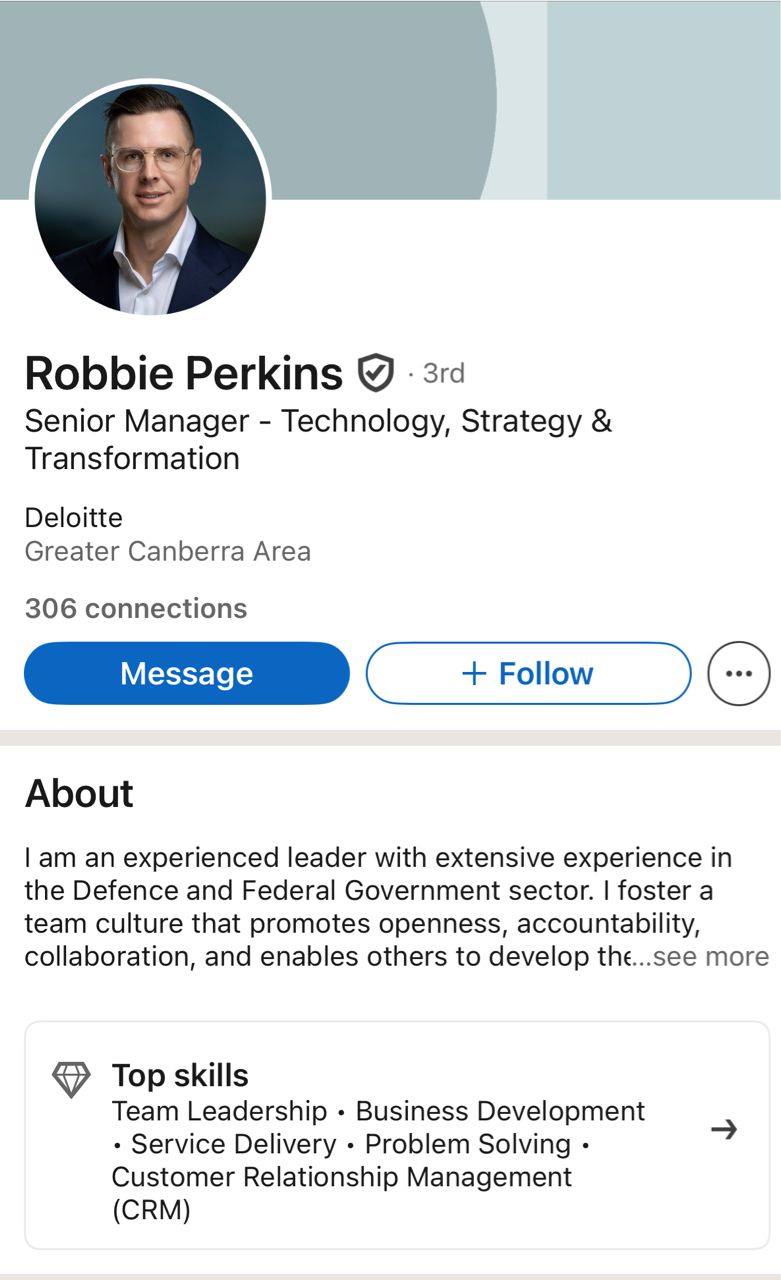This screenshot has width=781, height=1280.
Task: Tap the verification shield badge beside the name
Action: click(376, 373)
